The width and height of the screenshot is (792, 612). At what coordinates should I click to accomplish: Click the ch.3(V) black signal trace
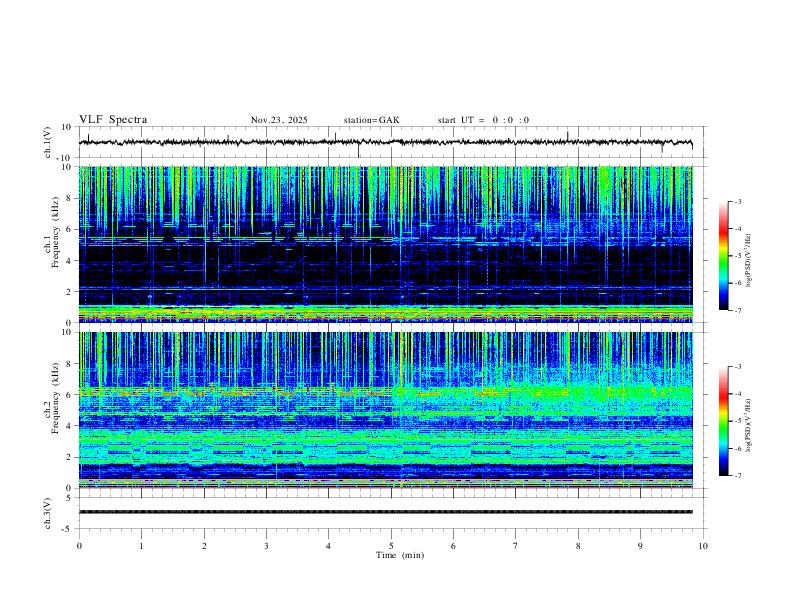[x=385, y=512]
